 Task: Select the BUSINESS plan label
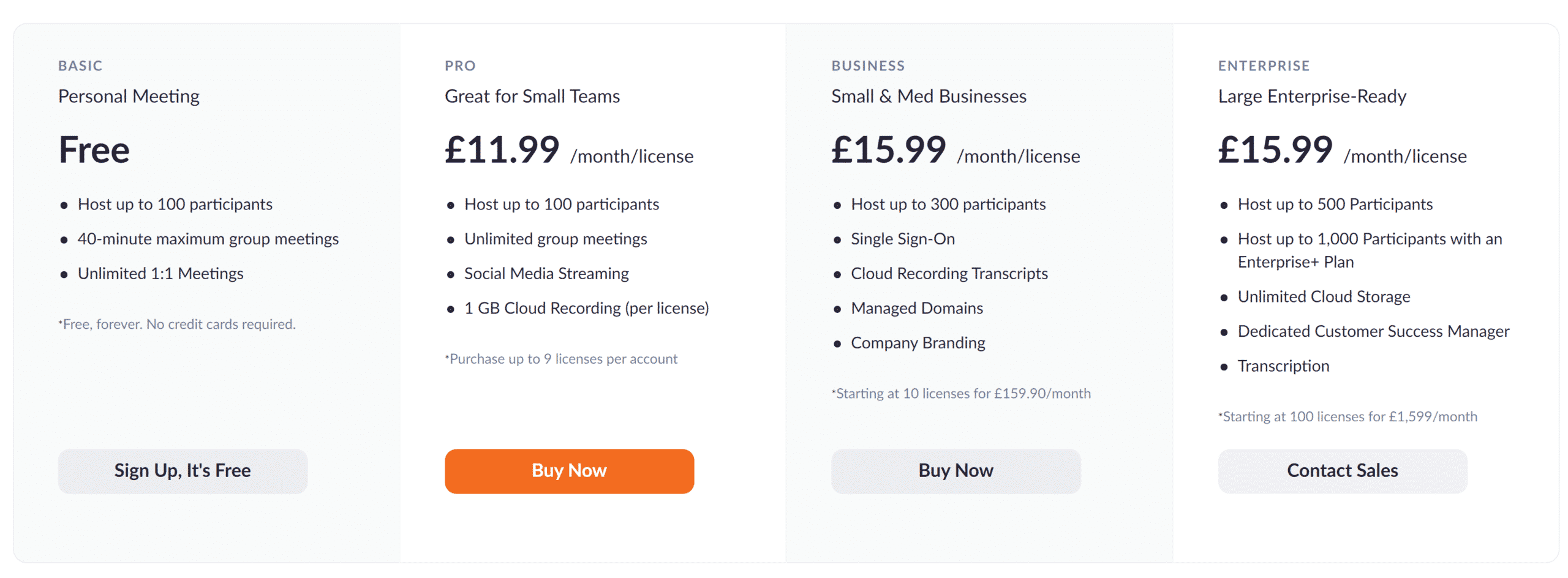pos(867,65)
